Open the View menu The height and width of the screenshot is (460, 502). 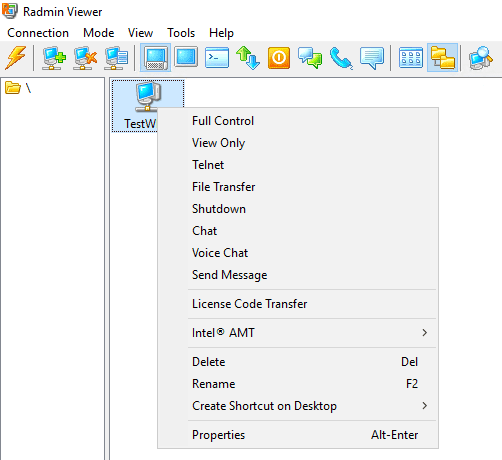(x=140, y=33)
